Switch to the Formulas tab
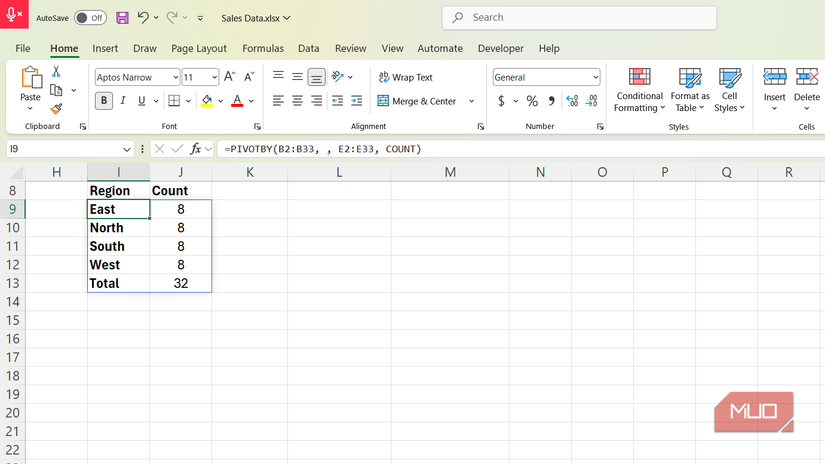 [263, 48]
